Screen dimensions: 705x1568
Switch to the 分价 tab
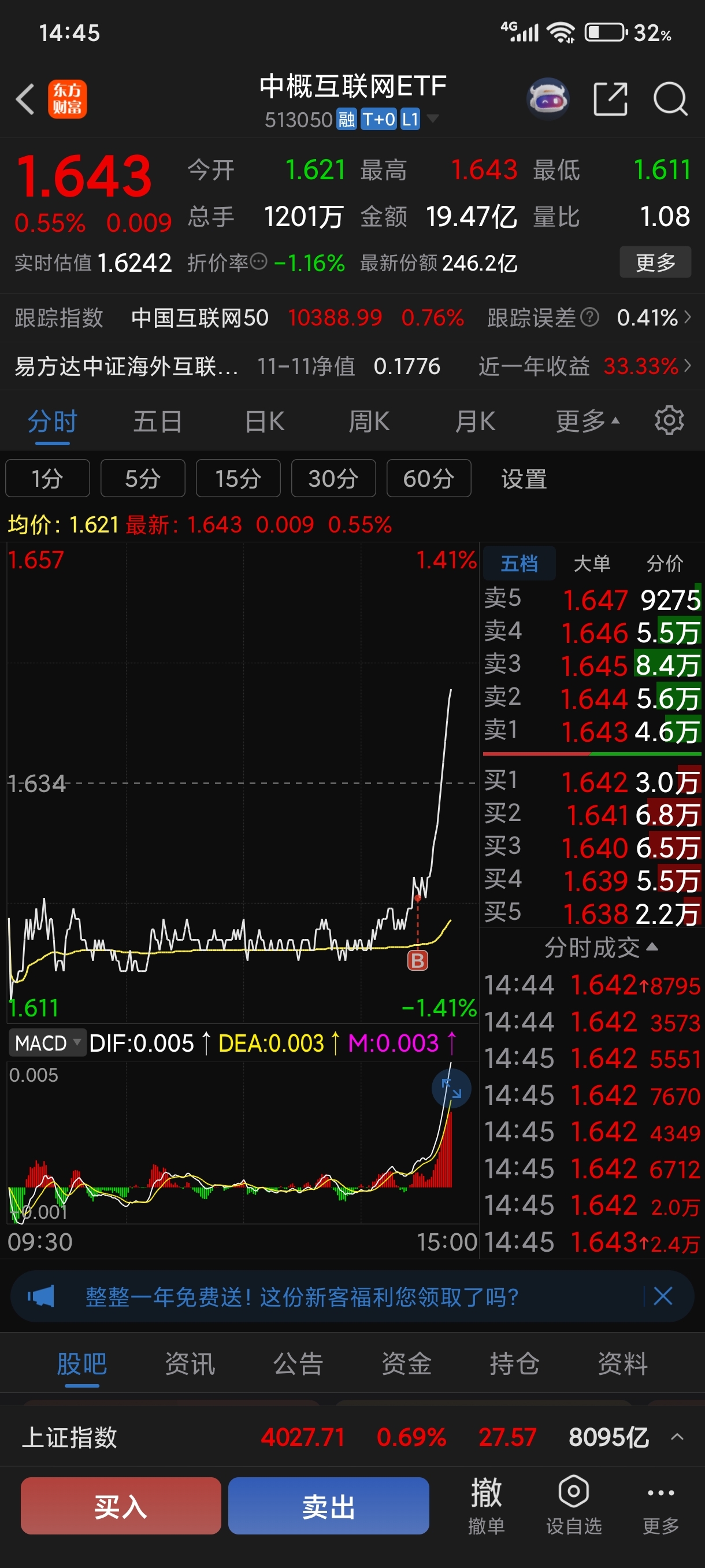coord(664,563)
